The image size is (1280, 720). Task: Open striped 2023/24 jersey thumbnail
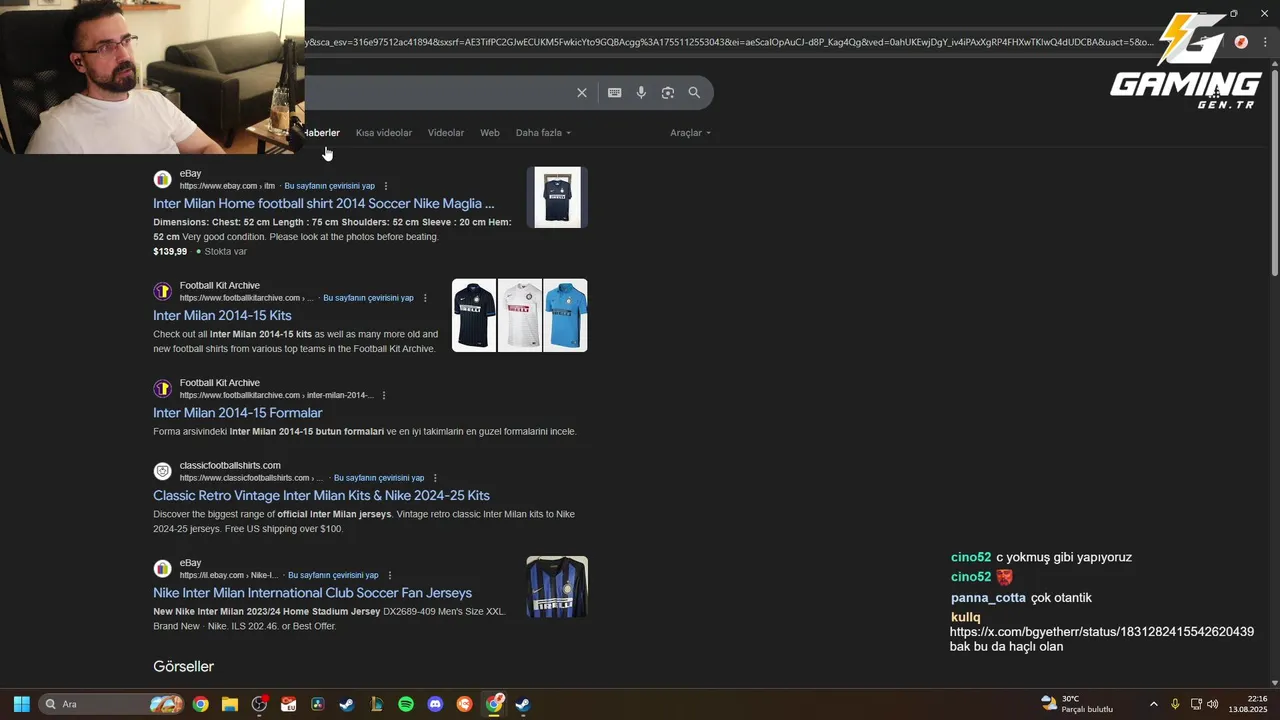point(557,587)
